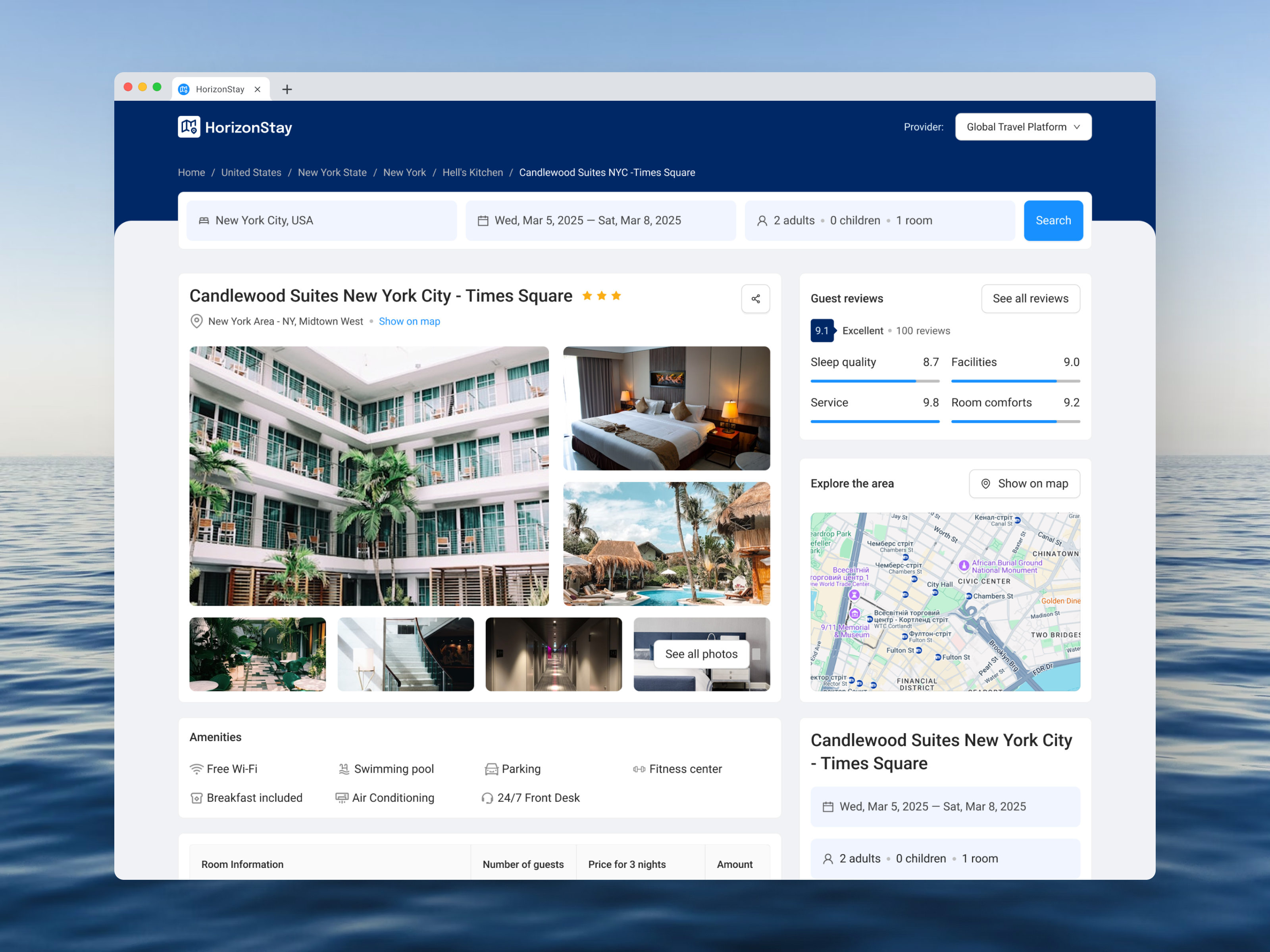
Task: Click the Fitness center dumbbell icon
Action: 640,769
